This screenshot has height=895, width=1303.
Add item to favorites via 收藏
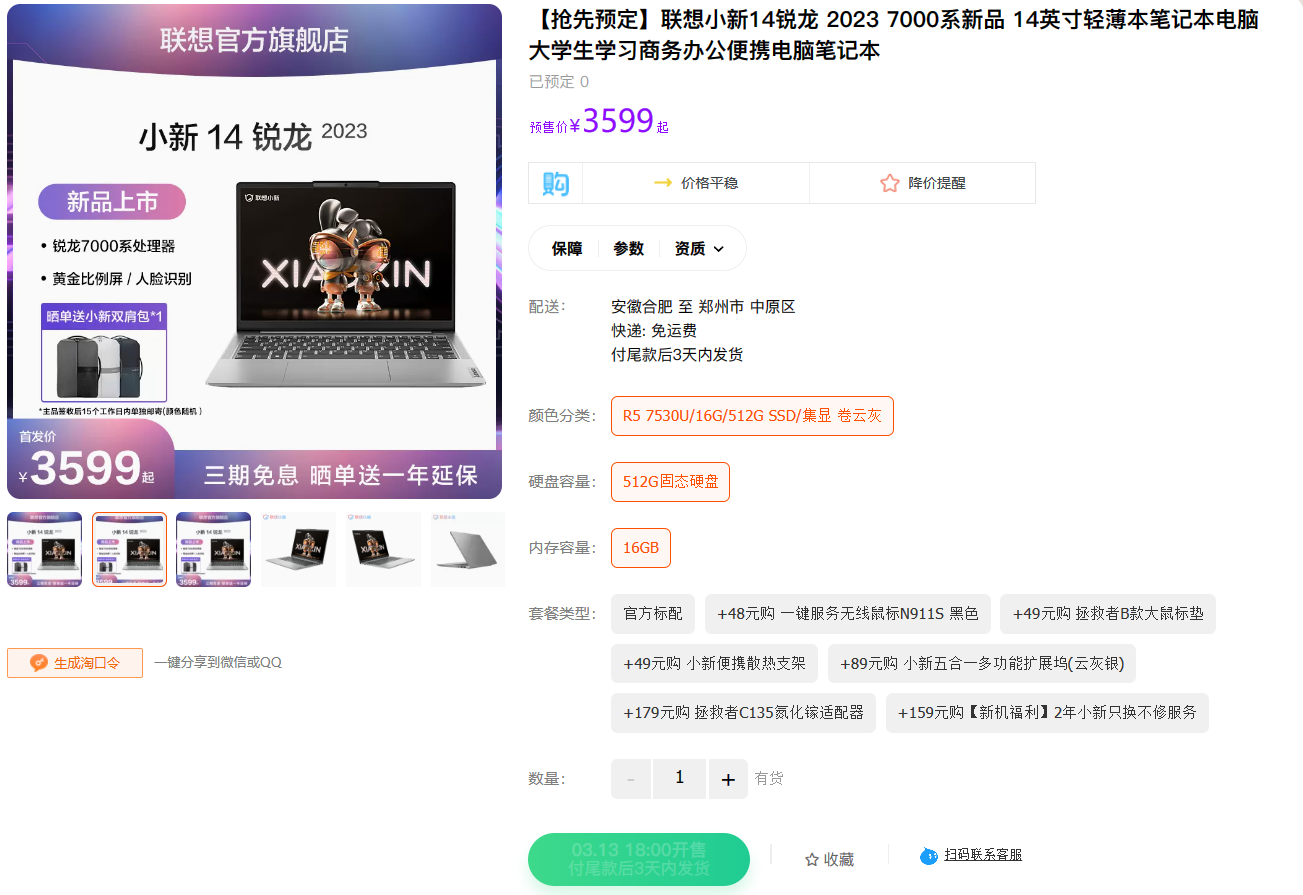click(829, 859)
